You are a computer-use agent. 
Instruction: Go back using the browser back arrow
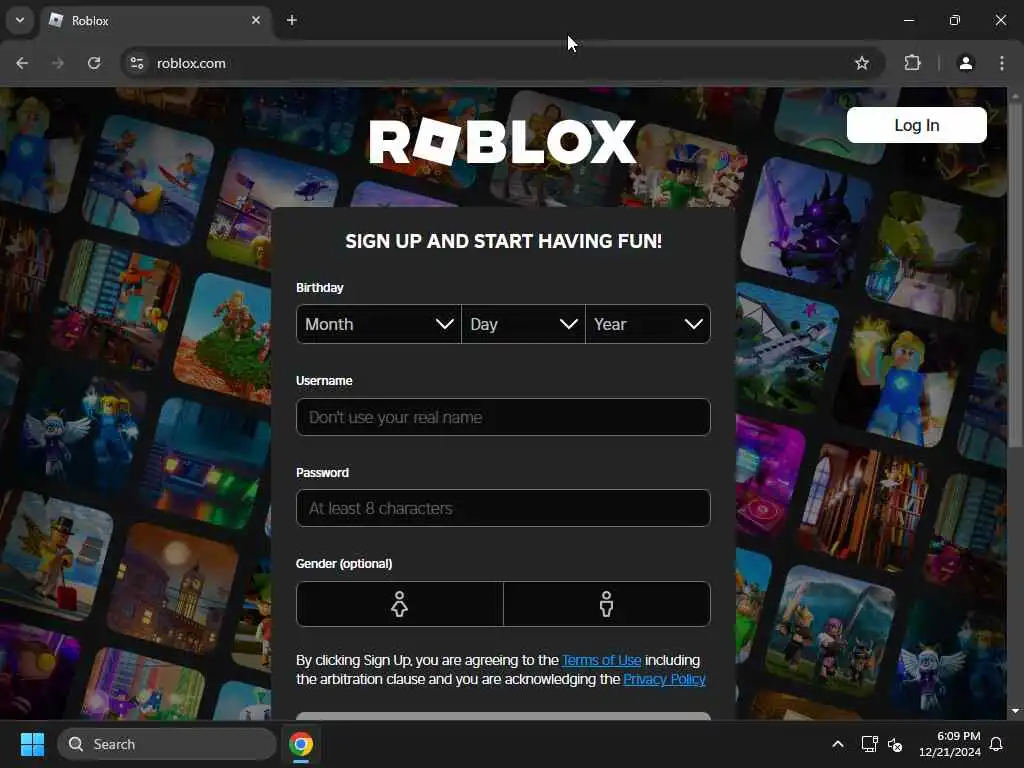tap(22, 63)
